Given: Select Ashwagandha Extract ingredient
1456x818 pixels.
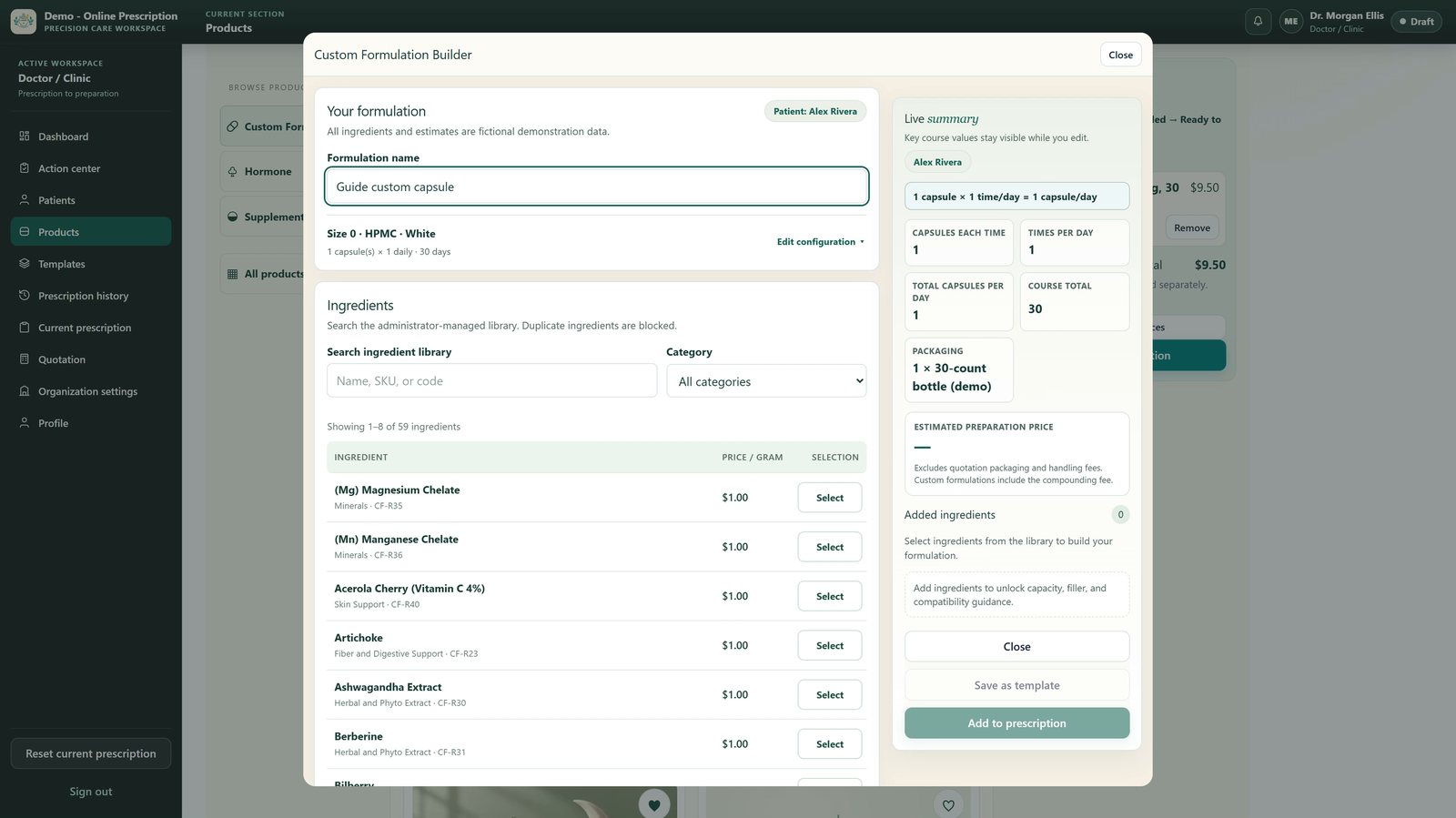Looking at the screenshot, I should [x=830, y=695].
